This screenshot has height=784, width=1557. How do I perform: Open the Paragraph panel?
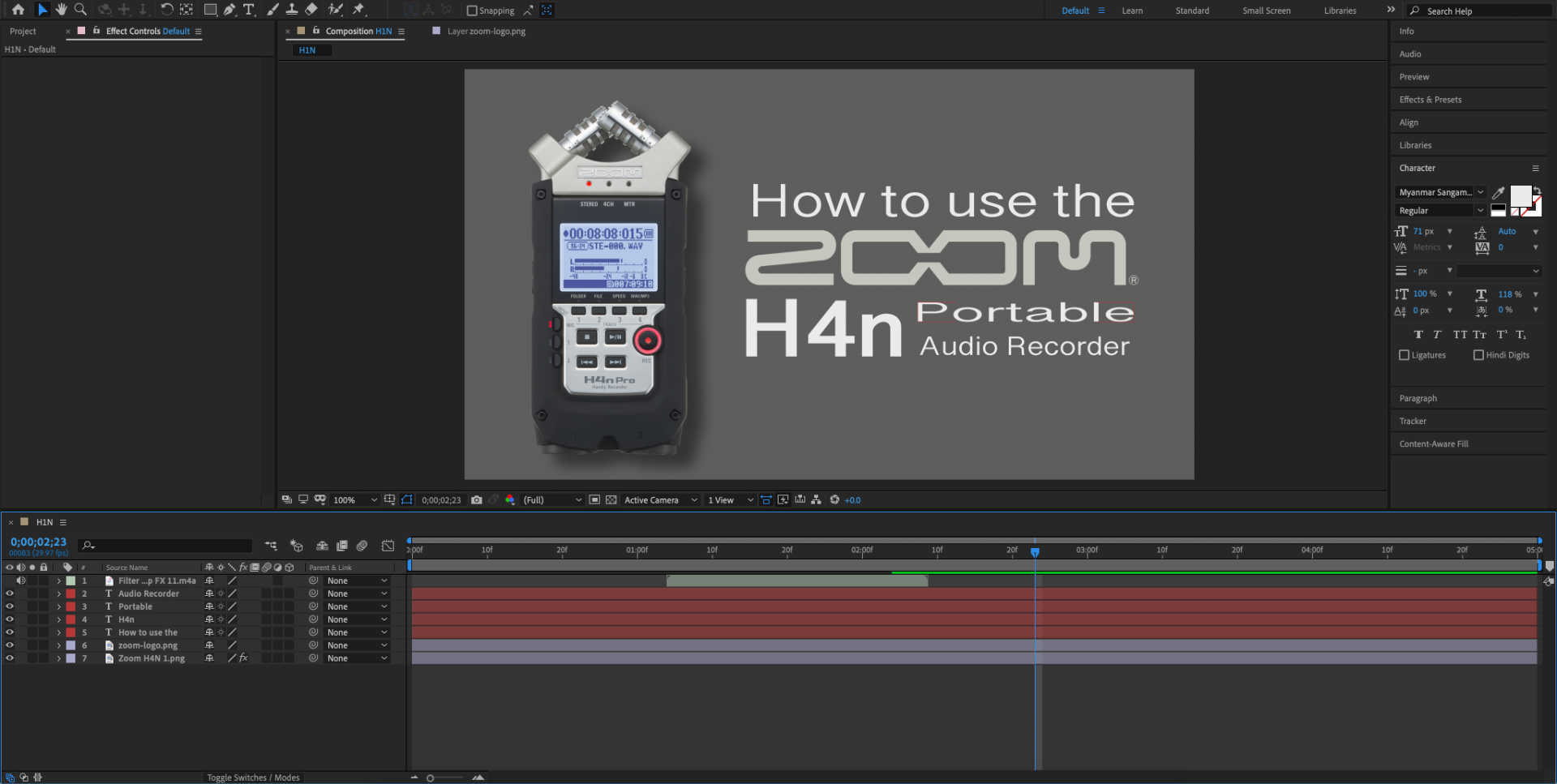1418,398
